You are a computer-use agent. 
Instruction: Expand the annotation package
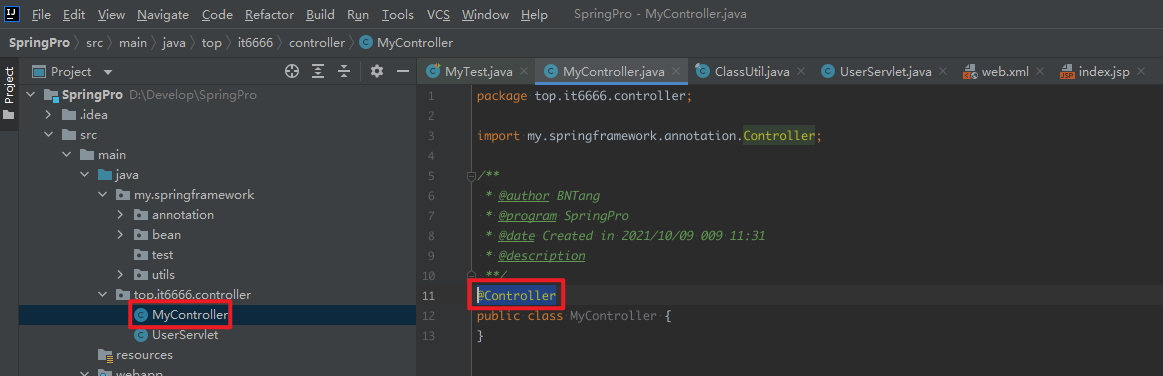pyautogui.click(x=119, y=215)
